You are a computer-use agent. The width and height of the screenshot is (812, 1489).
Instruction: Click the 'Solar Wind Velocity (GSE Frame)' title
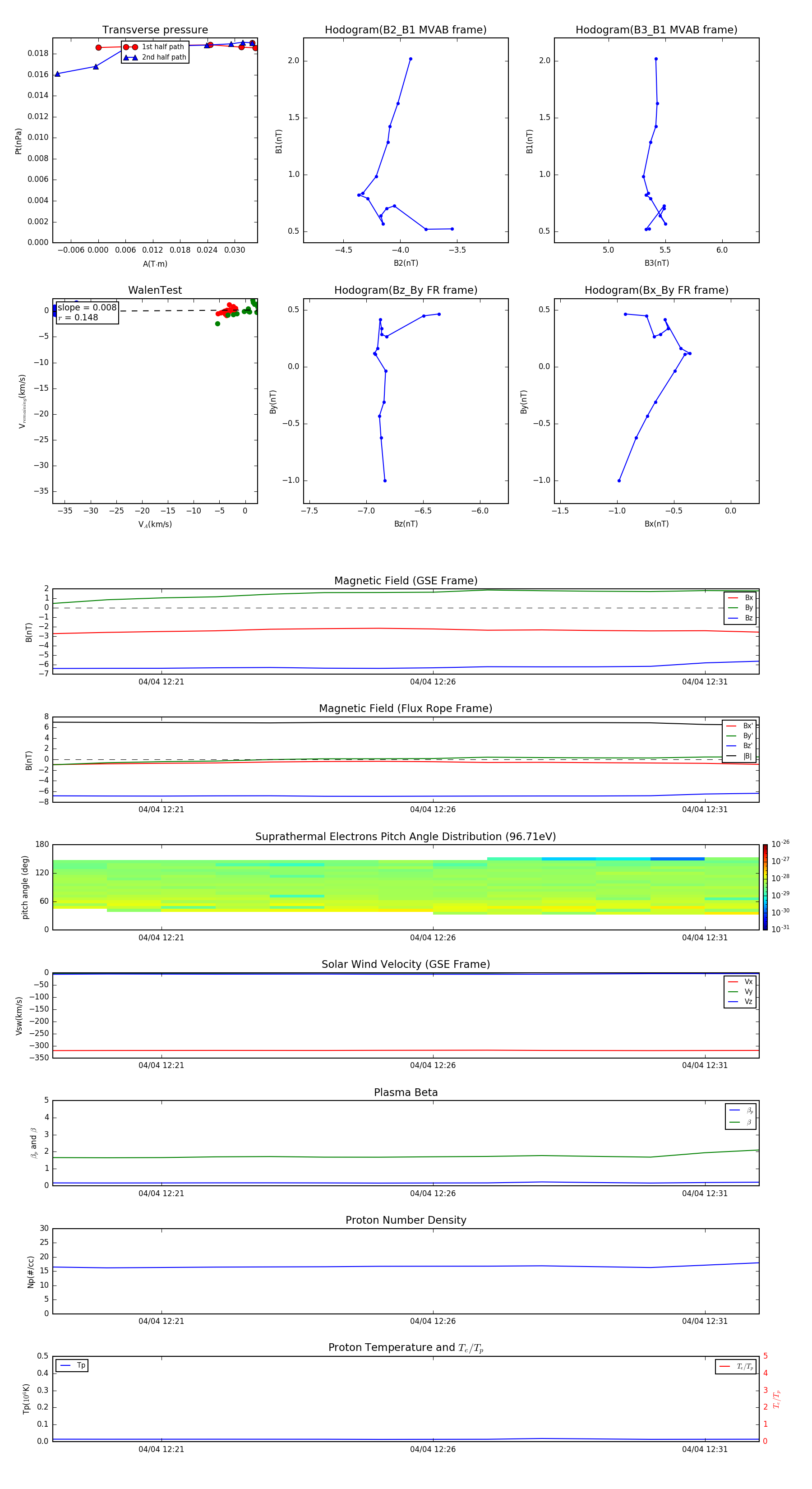(x=406, y=964)
